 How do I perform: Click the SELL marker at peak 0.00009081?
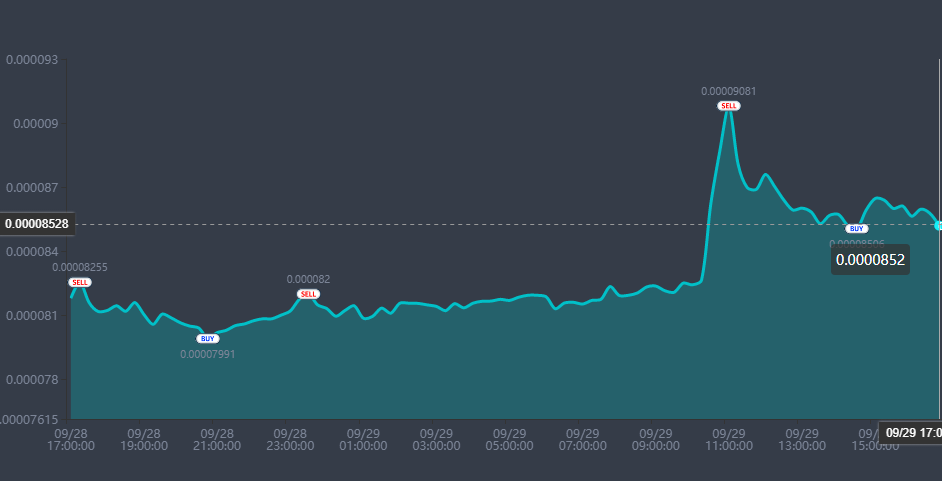pyautogui.click(x=729, y=106)
